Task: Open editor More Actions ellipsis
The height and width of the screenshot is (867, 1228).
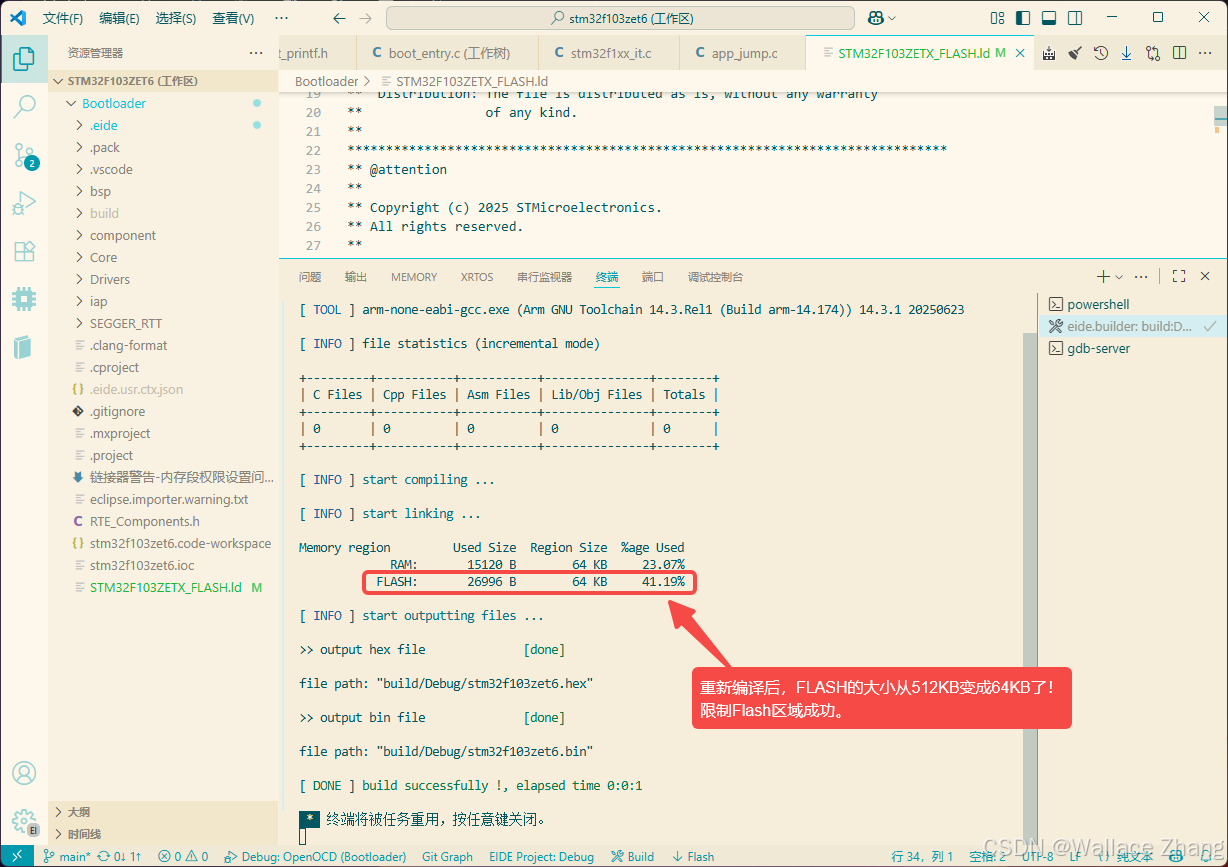Action: coord(1206,53)
